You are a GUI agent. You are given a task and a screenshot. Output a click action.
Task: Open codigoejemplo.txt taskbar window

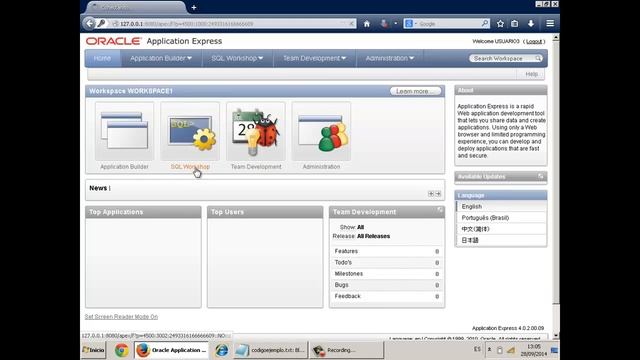coord(271,350)
